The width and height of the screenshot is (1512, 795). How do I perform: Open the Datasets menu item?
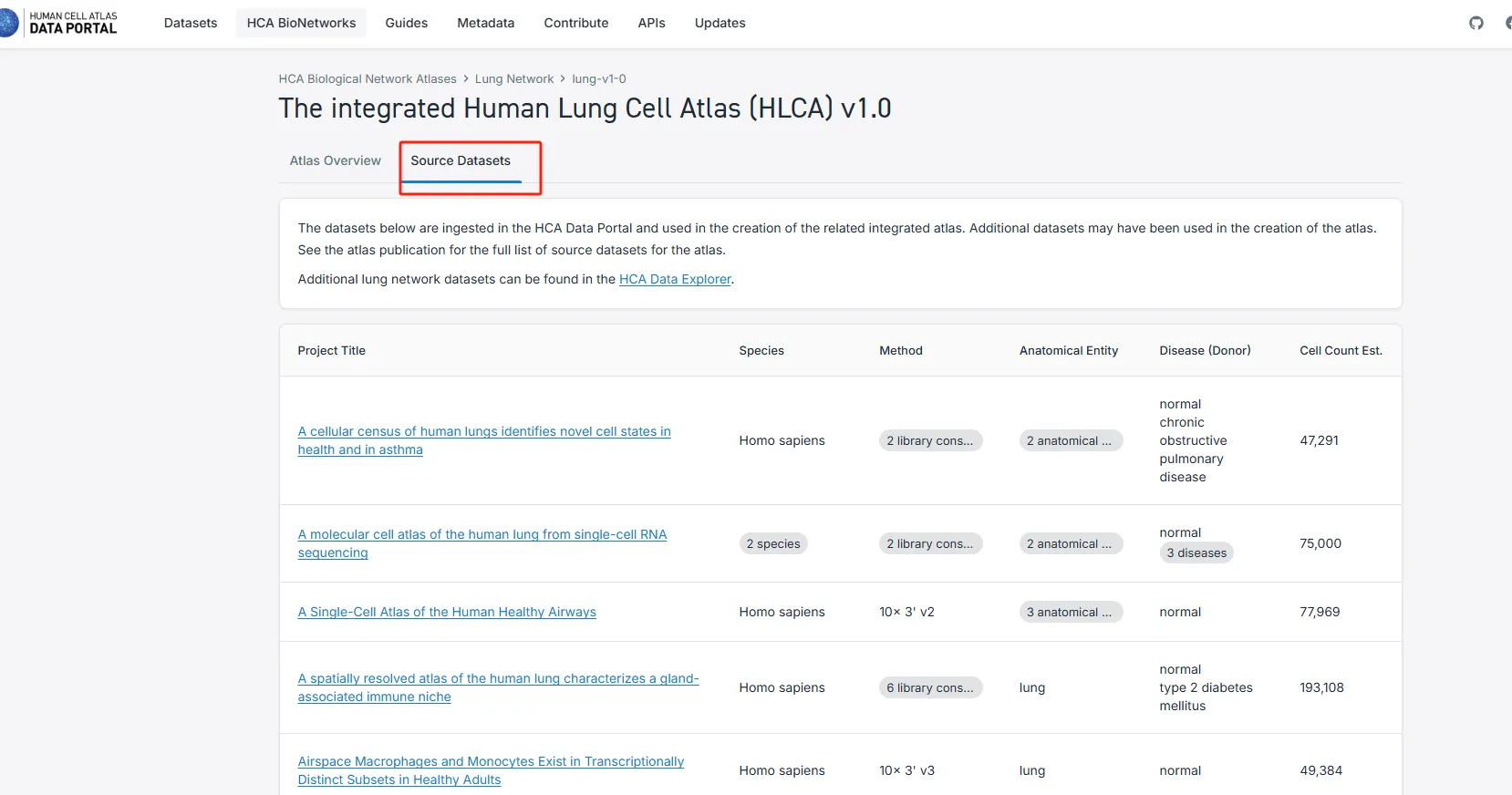pos(191,23)
